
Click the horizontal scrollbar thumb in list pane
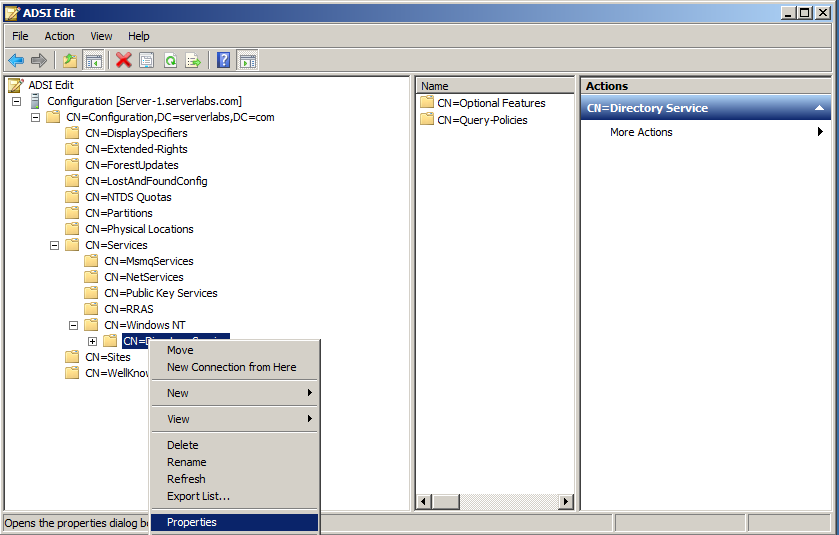446,501
